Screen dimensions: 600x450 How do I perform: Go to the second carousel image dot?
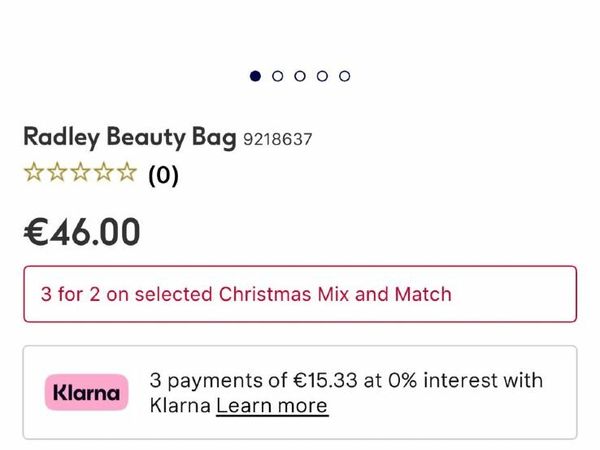pos(278,76)
